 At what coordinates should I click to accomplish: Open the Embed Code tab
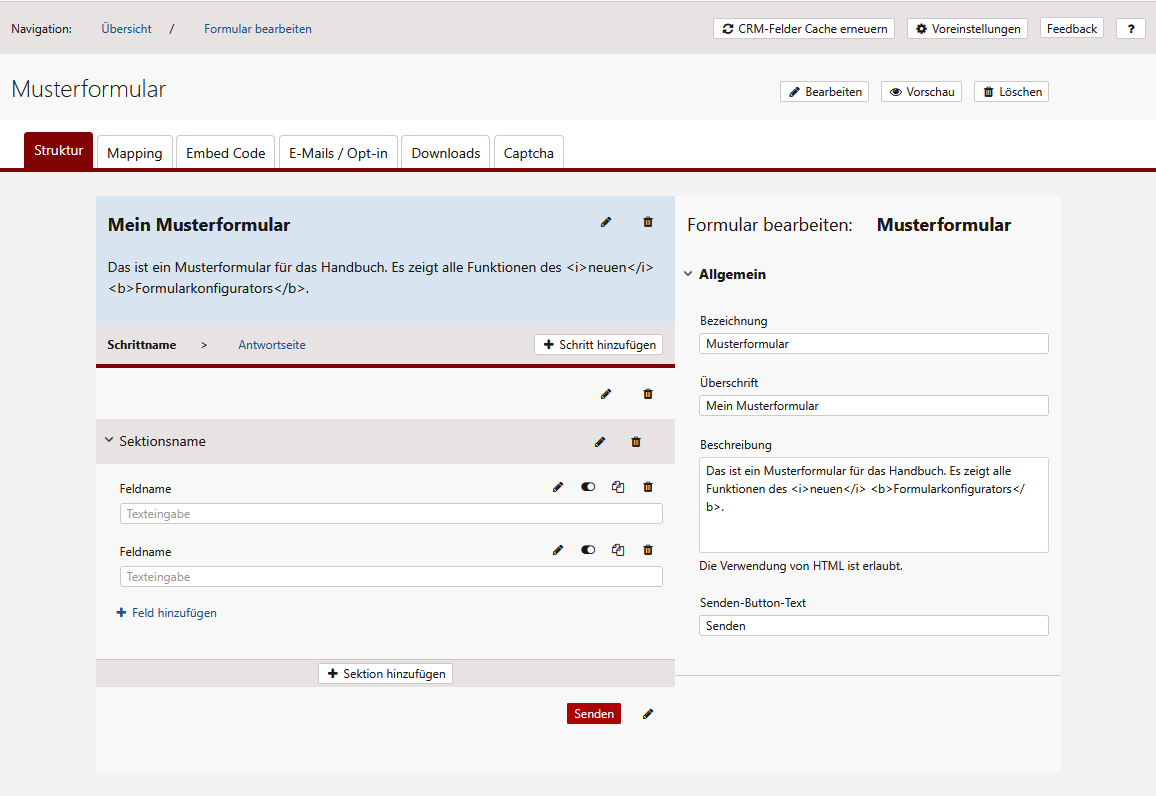[x=226, y=153]
